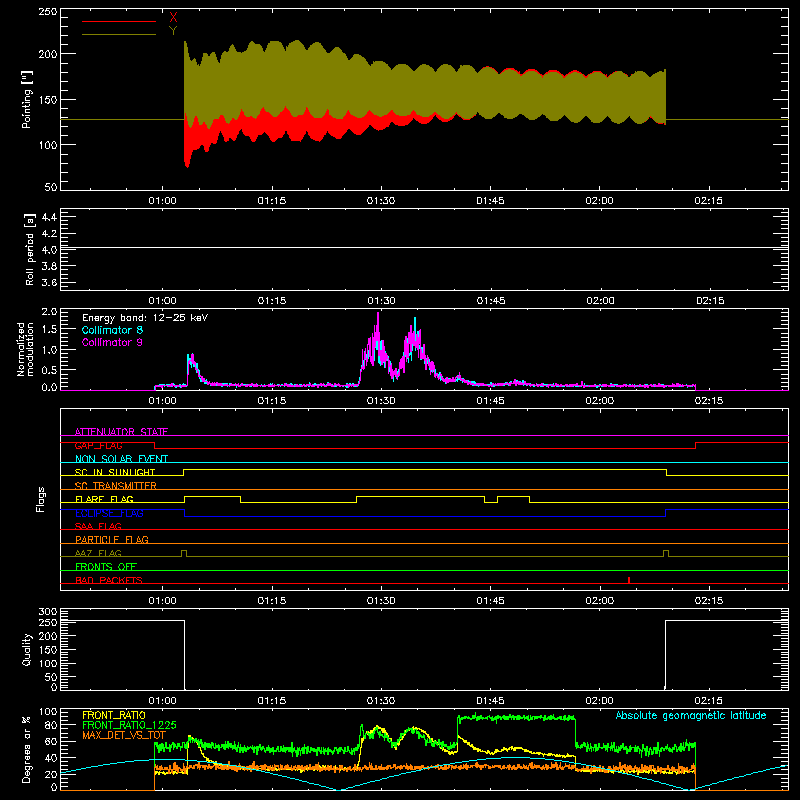Click the yellow FRONT_RATIO legend label
This screenshot has width=800, height=800.
[114, 715]
